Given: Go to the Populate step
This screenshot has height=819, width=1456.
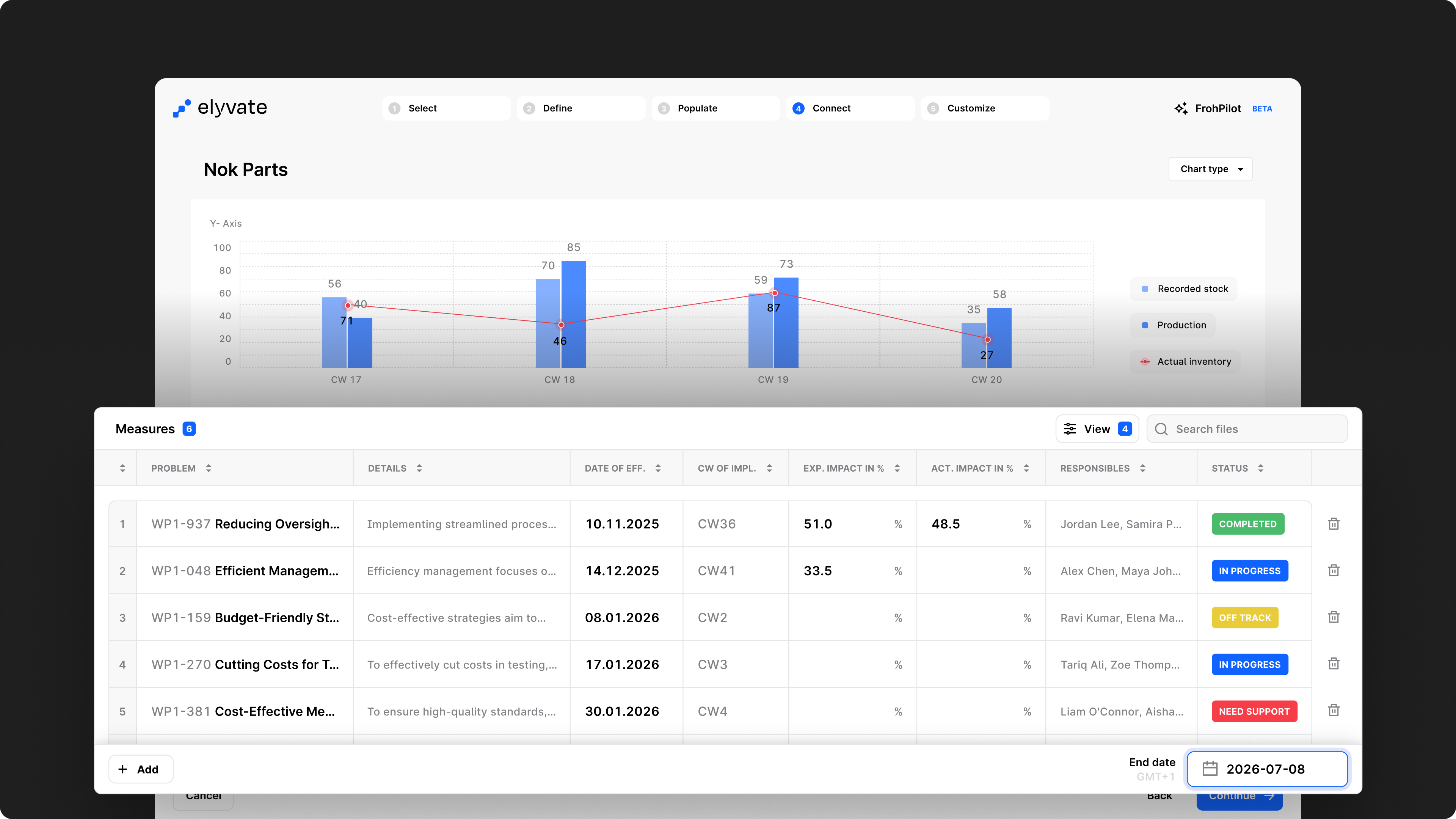Looking at the screenshot, I should (715, 108).
